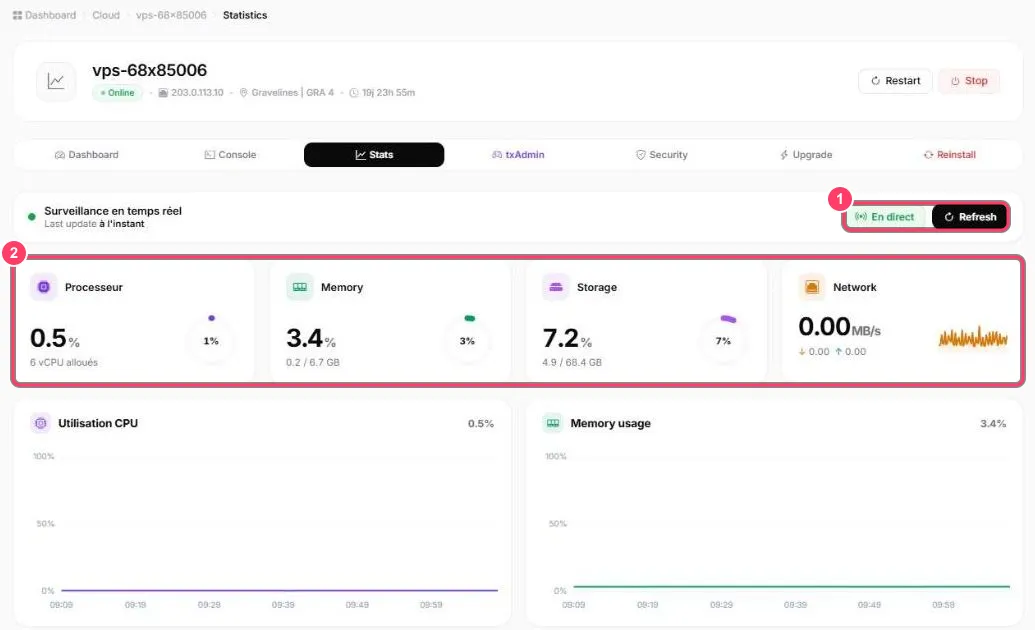Click the 19j 23h 55m uptime text
1035x630 pixels.
tap(388, 92)
